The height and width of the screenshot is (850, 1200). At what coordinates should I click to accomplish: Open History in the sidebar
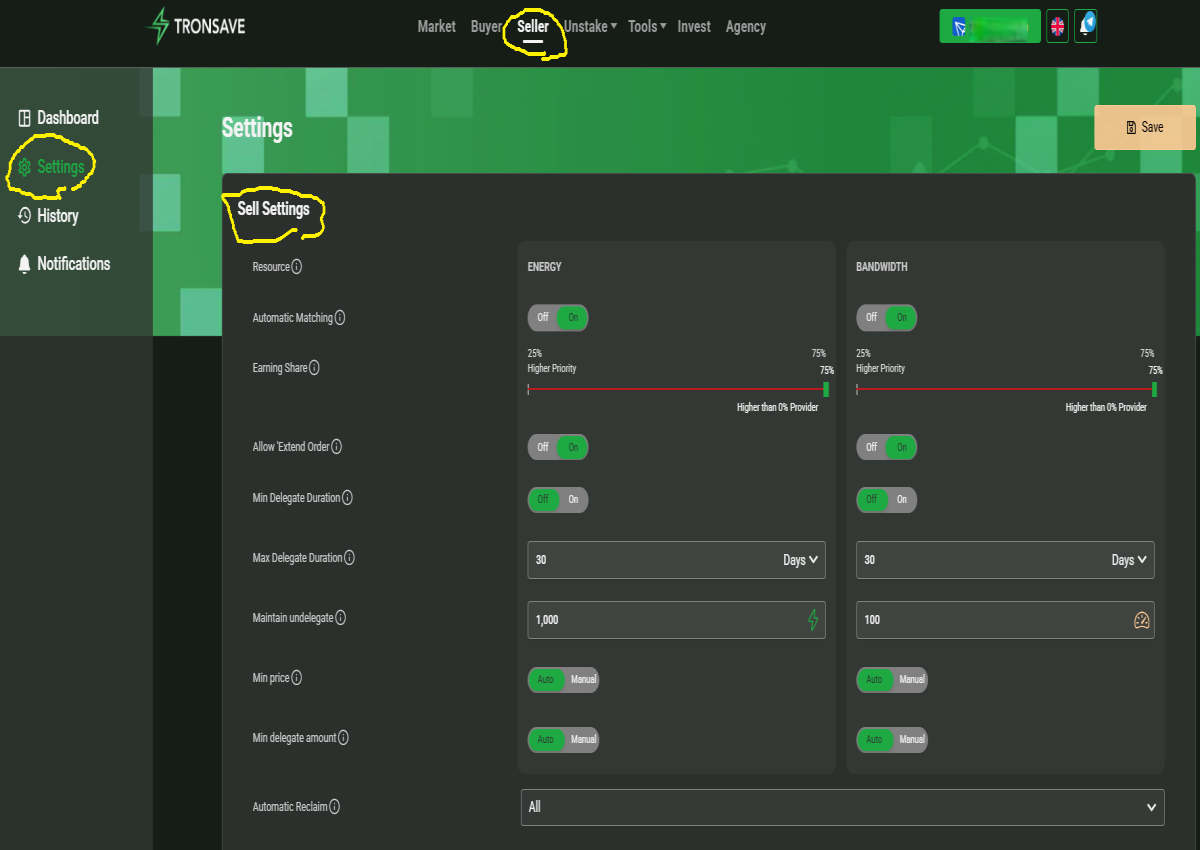pos(57,216)
